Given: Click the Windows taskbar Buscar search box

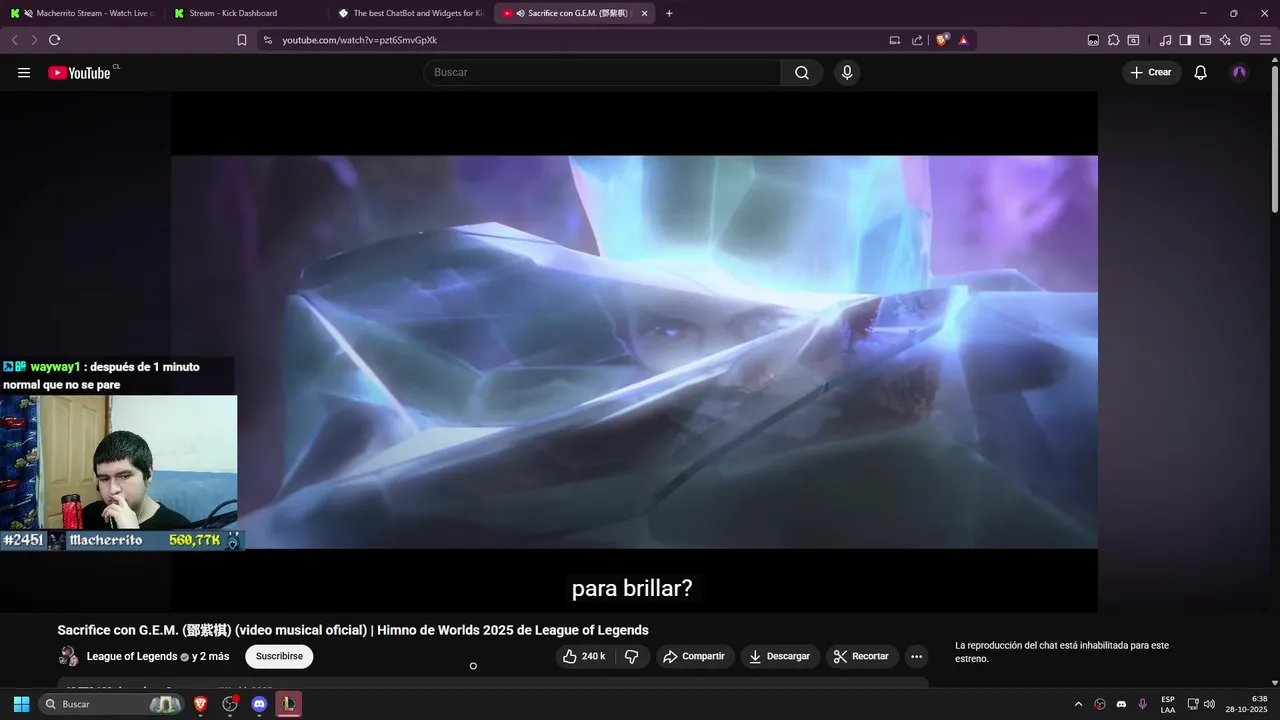Looking at the screenshot, I should [111, 704].
